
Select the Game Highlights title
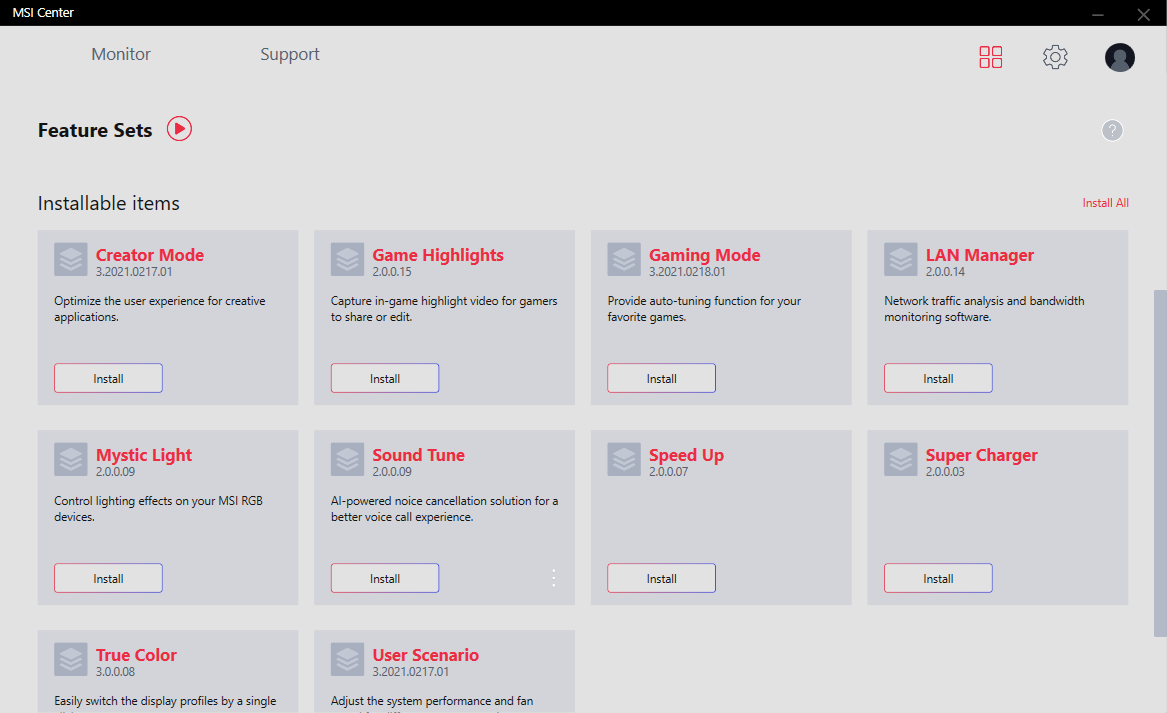(438, 255)
